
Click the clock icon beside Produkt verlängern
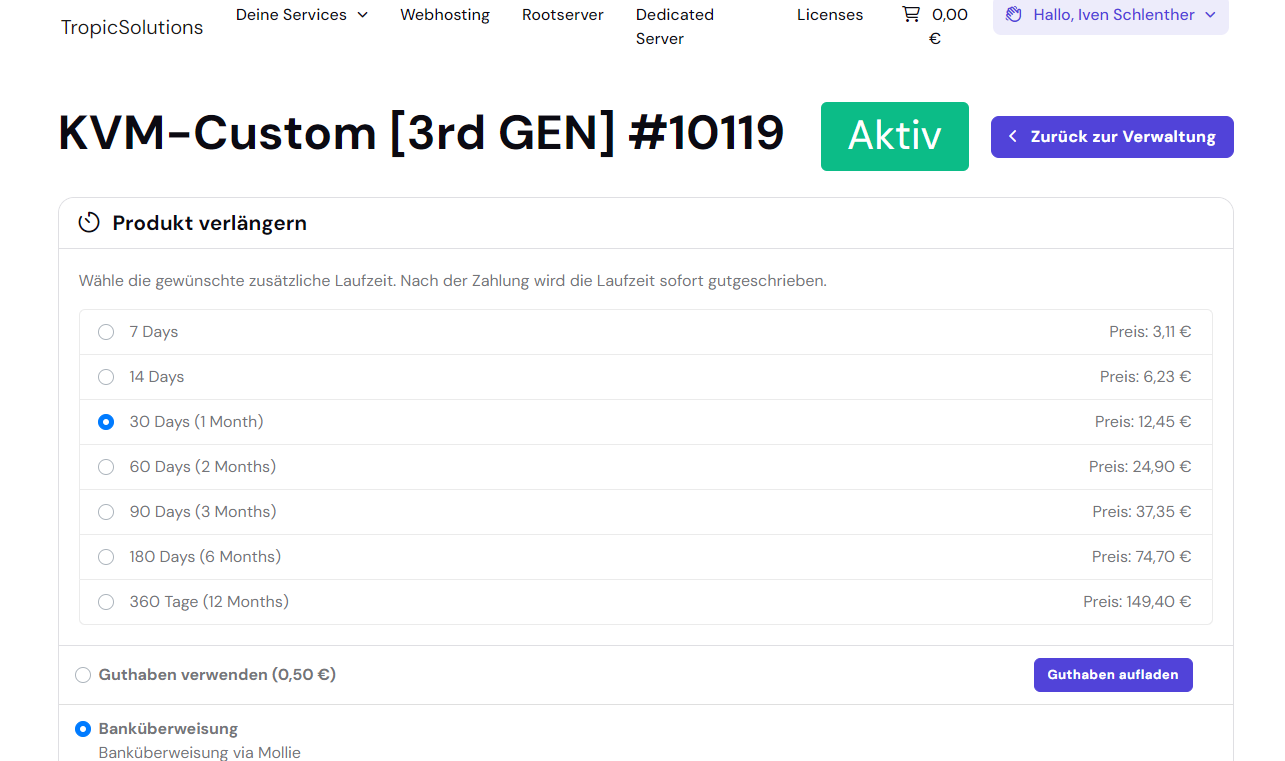click(89, 223)
